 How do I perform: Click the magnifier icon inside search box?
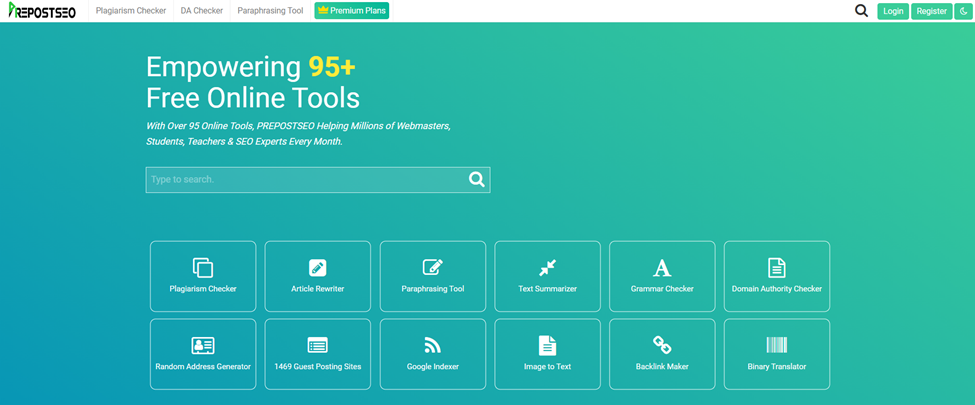click(x=476, y=179)
